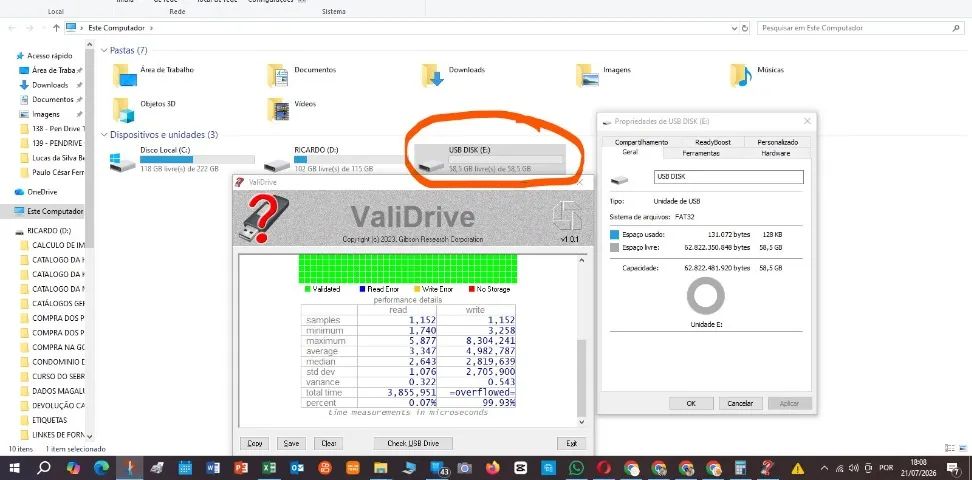Switch to the ReadyBoost tab
This screenshot has width=972, height=480.
tap(712, 142)
